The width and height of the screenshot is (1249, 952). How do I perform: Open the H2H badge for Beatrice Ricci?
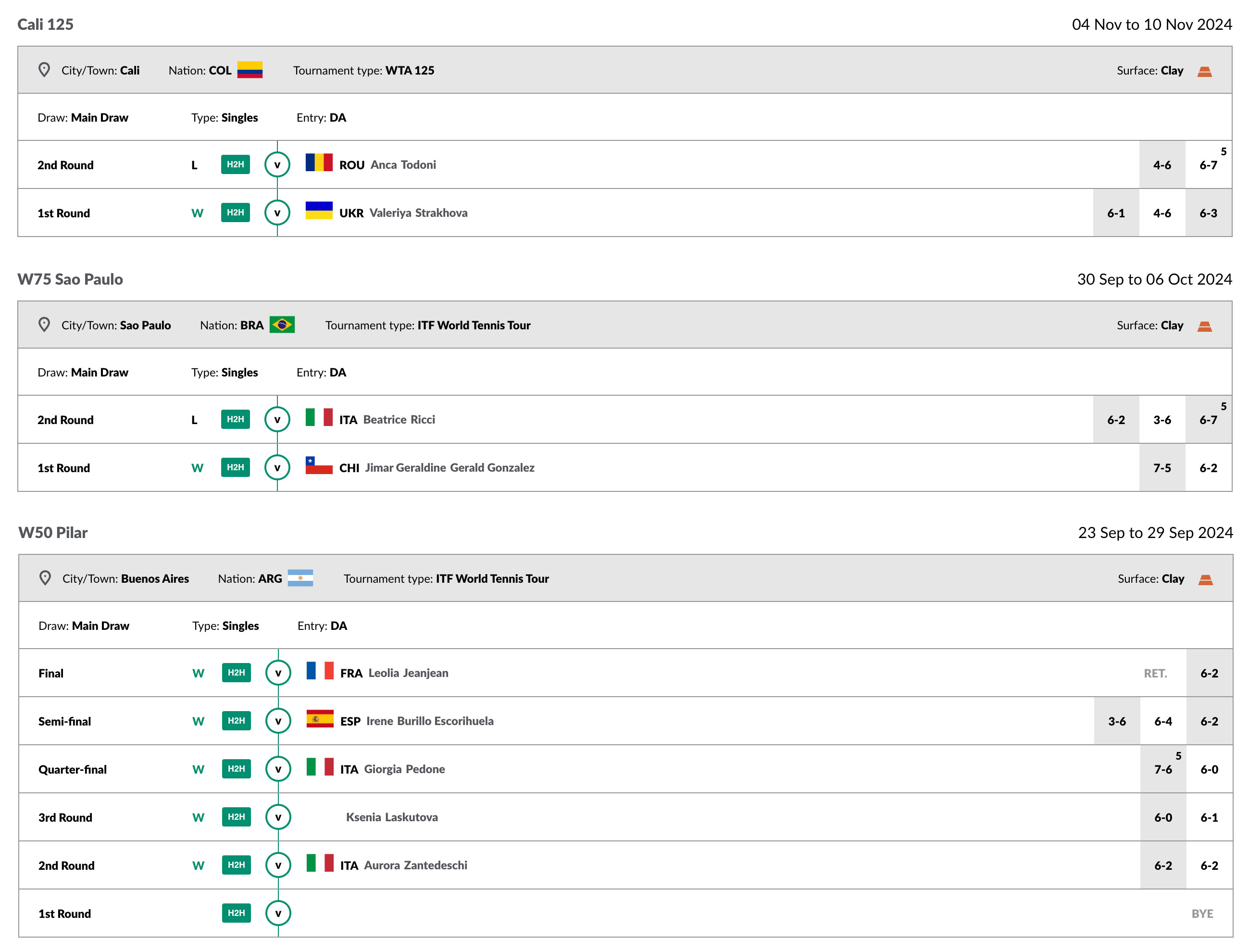(x=235, y=419)
